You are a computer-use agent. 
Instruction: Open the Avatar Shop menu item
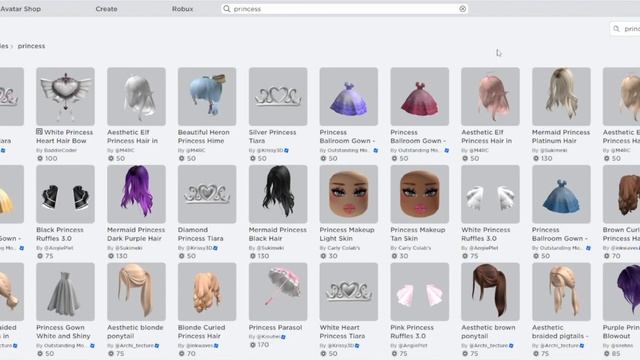tap(20, 9)
